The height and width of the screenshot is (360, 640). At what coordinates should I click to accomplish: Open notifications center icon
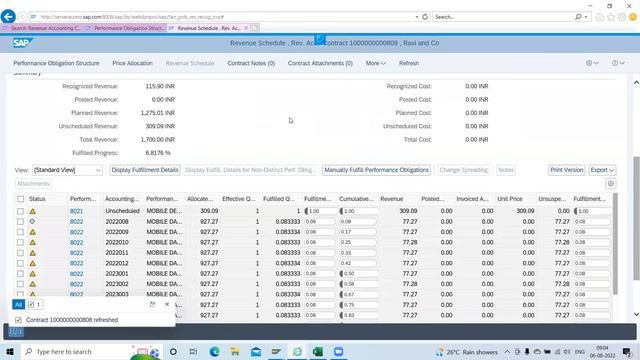click(627, 351)
